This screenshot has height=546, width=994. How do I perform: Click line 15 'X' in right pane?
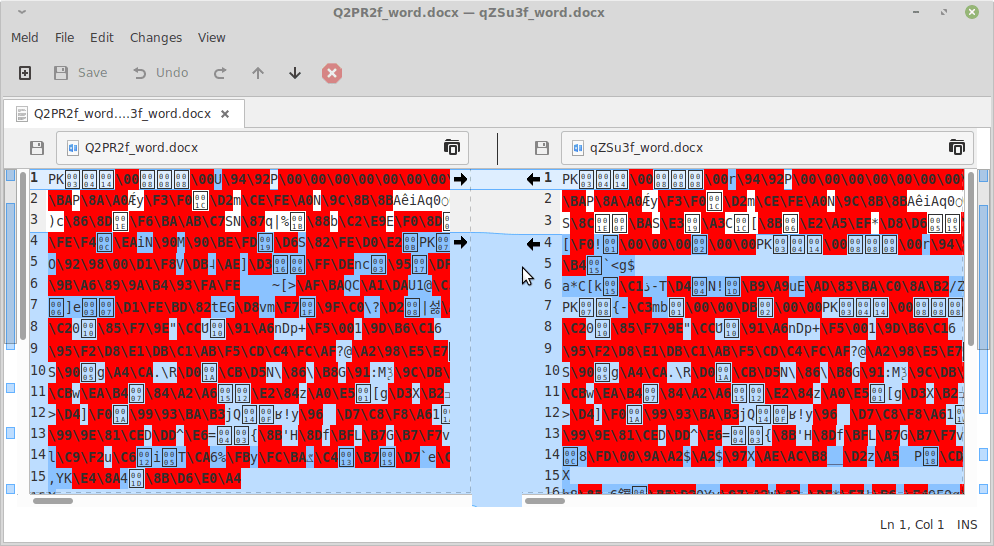(x=566, y=476)
